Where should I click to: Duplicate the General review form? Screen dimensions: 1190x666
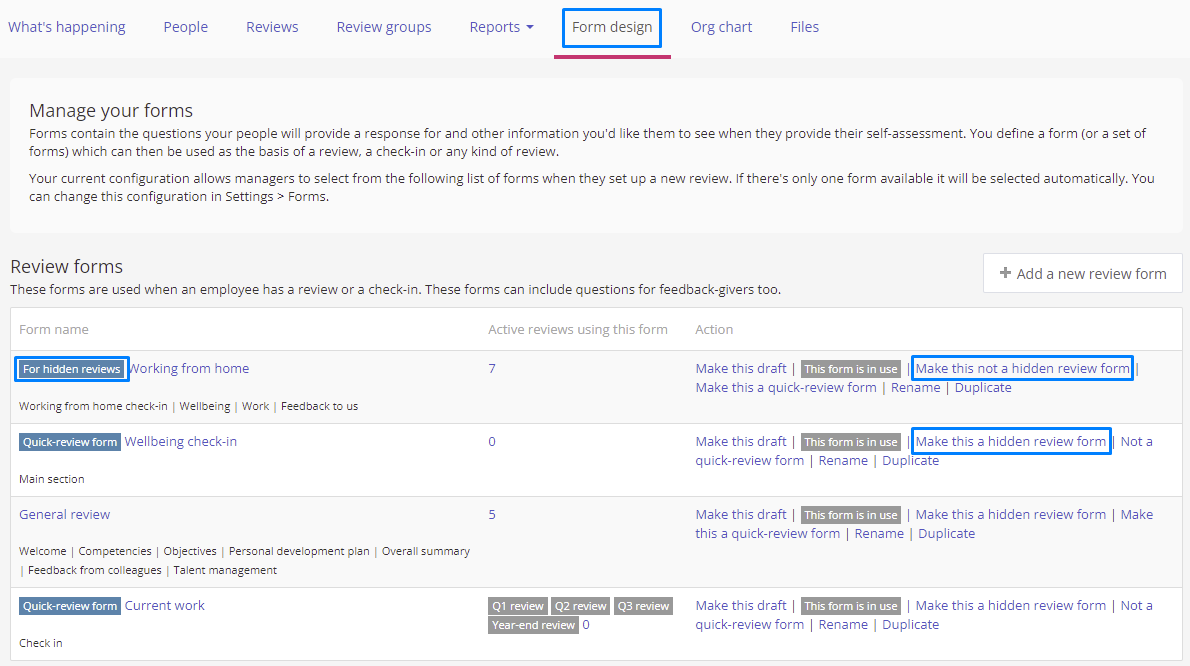946,533
